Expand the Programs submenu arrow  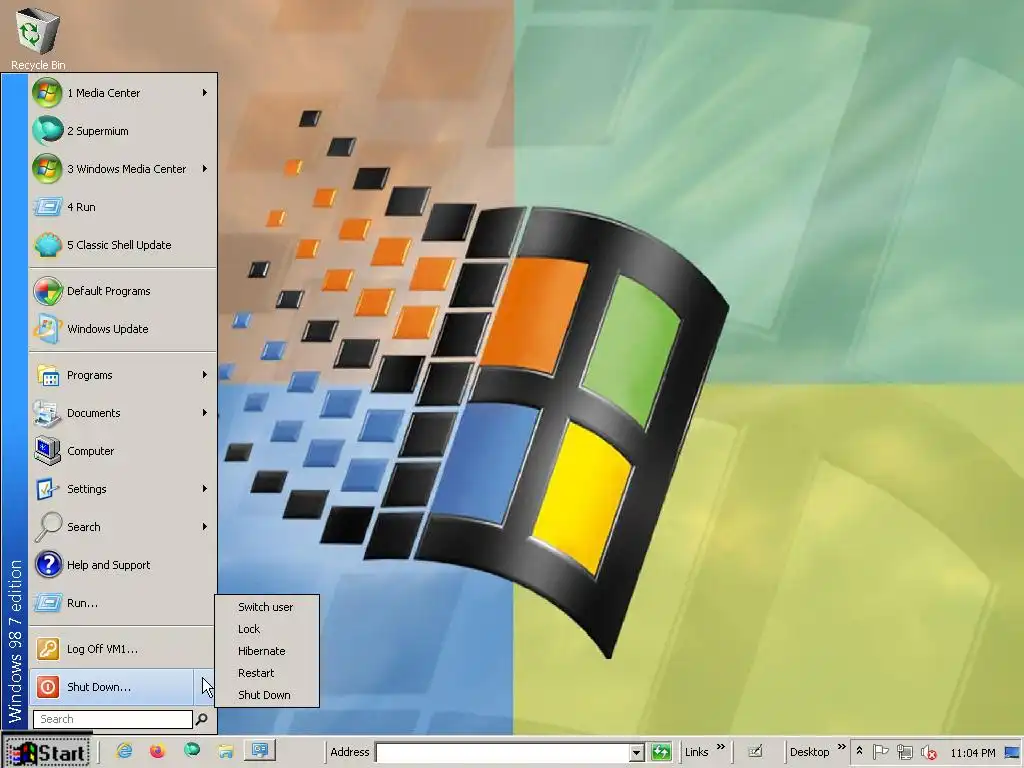[204, 375]
